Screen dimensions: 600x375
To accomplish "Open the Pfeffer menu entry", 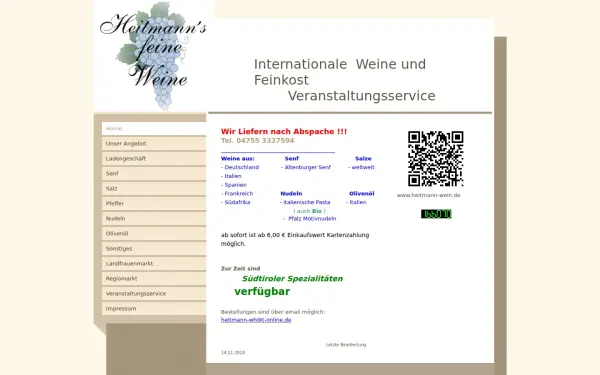I will click(x=154, y=203).
